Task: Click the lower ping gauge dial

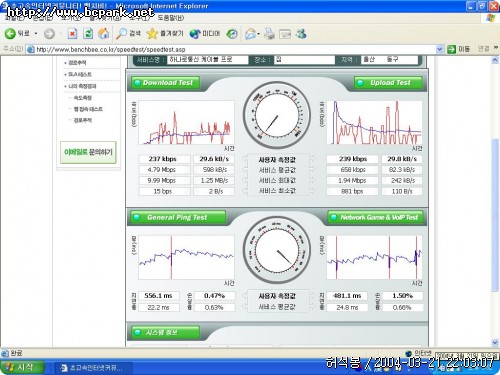Action: 277,250
